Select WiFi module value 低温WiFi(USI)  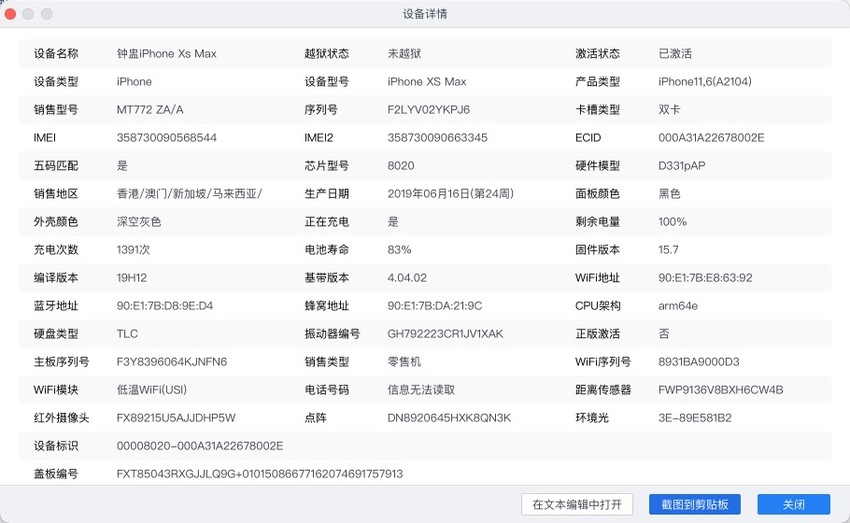pyautogui.click(x=152, y=390)
